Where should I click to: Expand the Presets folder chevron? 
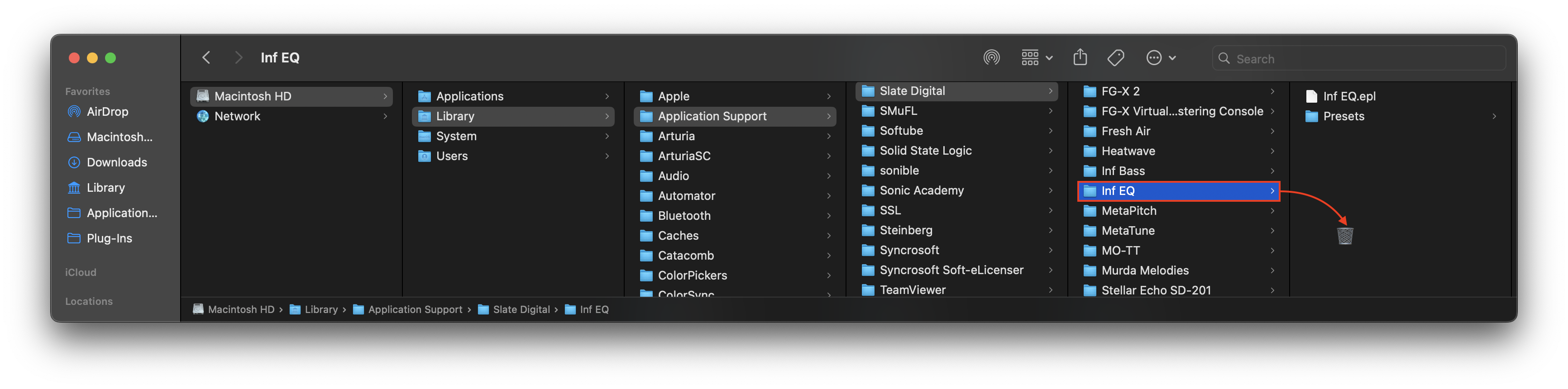click(1494, 116)
